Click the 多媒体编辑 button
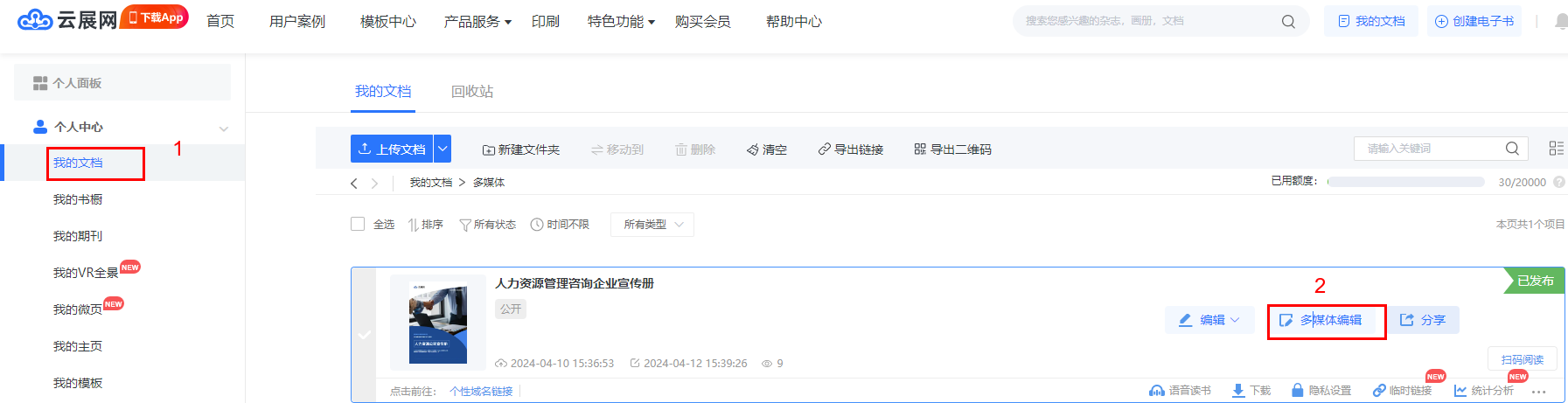 click(x=1326, y=321)
